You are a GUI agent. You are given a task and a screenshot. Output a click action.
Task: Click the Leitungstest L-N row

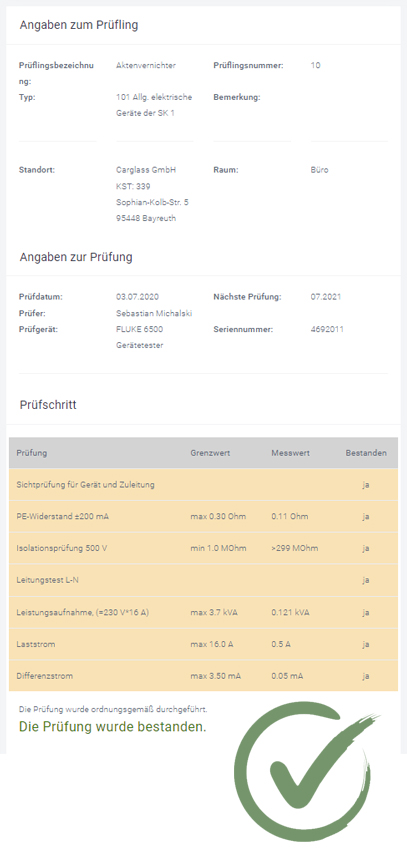[x=204, y=580]
